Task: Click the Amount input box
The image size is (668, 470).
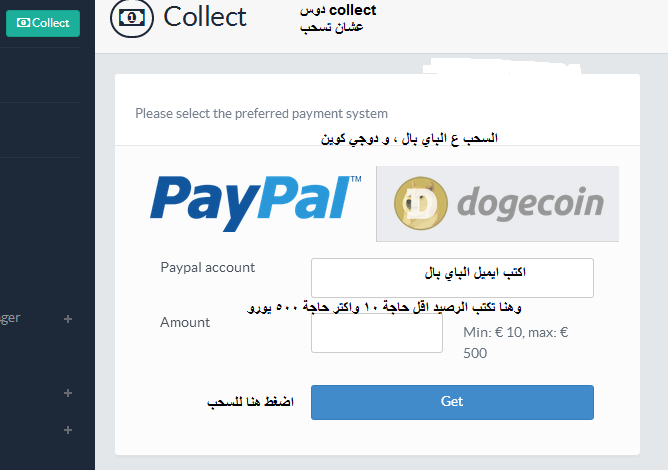Action: 377,333
